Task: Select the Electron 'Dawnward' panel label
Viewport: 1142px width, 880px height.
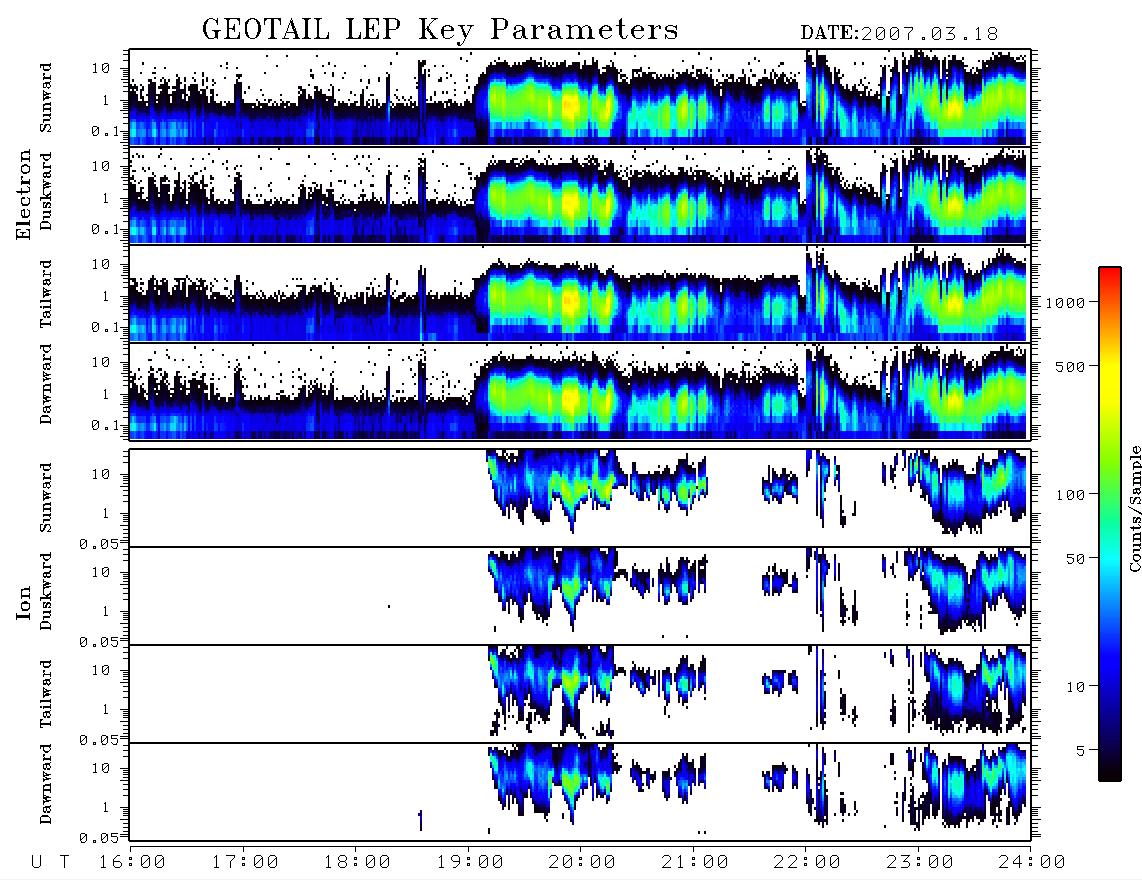Action: 46,384
